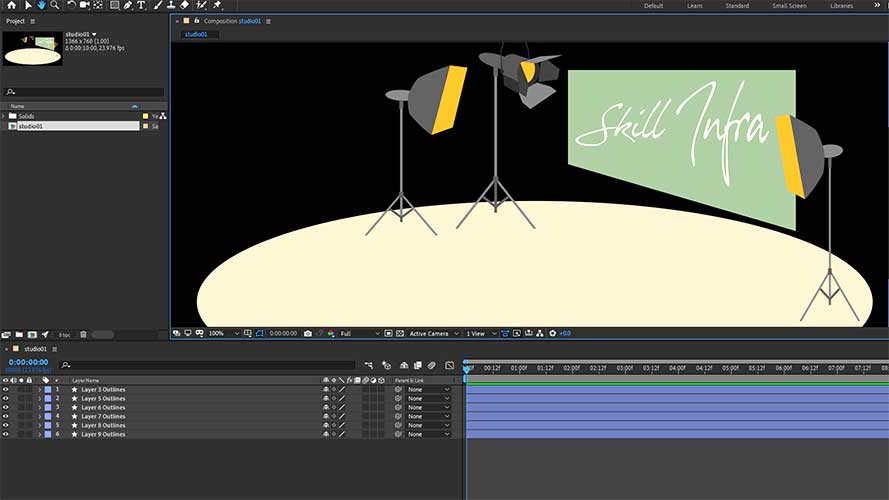The height and width of the screenshot is (500, 889).
Task: Create a new composition from Project panel
Action: (32, 334)
